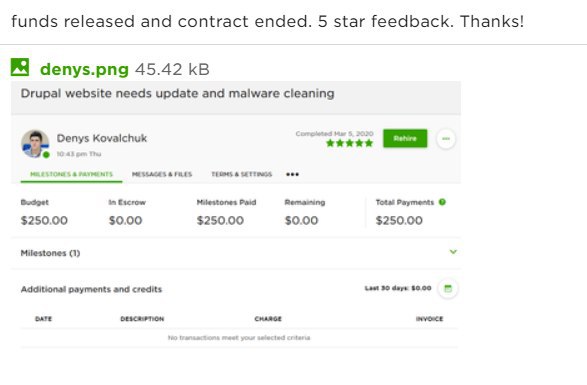Viewport: 587px width, 385px height.
Task: Click the five-star rating icons
Action: pyautogui.click(x=350, y=143)
